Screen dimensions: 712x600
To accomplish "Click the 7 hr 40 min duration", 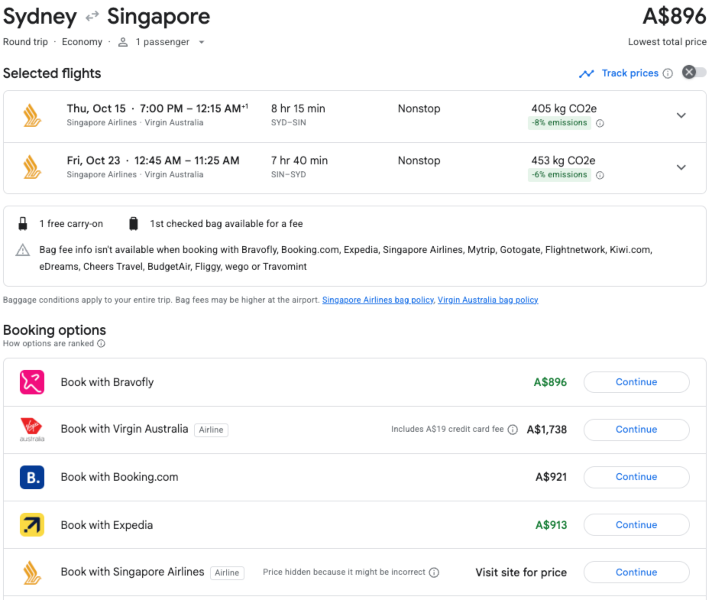I will [299, 160].
